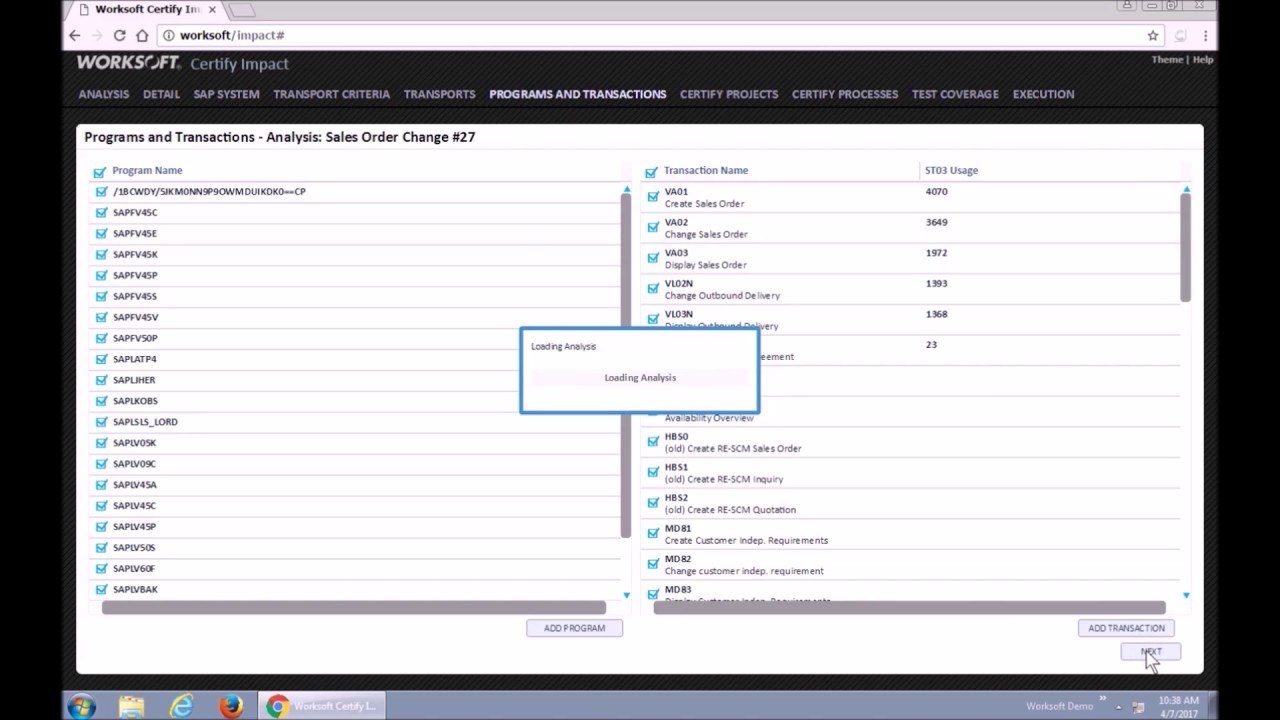Bookmark page with the star icon
Image resolution: width=1280 pixels, height=720 pixels.
click(x=1153, y=35)
